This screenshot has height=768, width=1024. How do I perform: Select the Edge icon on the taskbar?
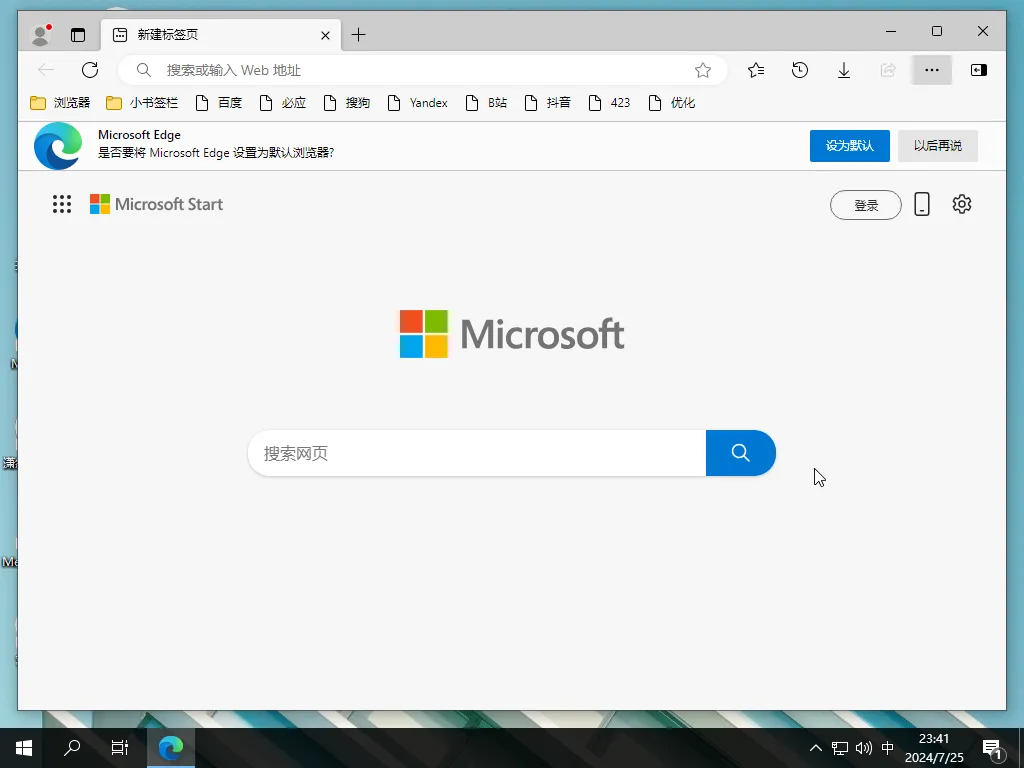tap(170, 747)
